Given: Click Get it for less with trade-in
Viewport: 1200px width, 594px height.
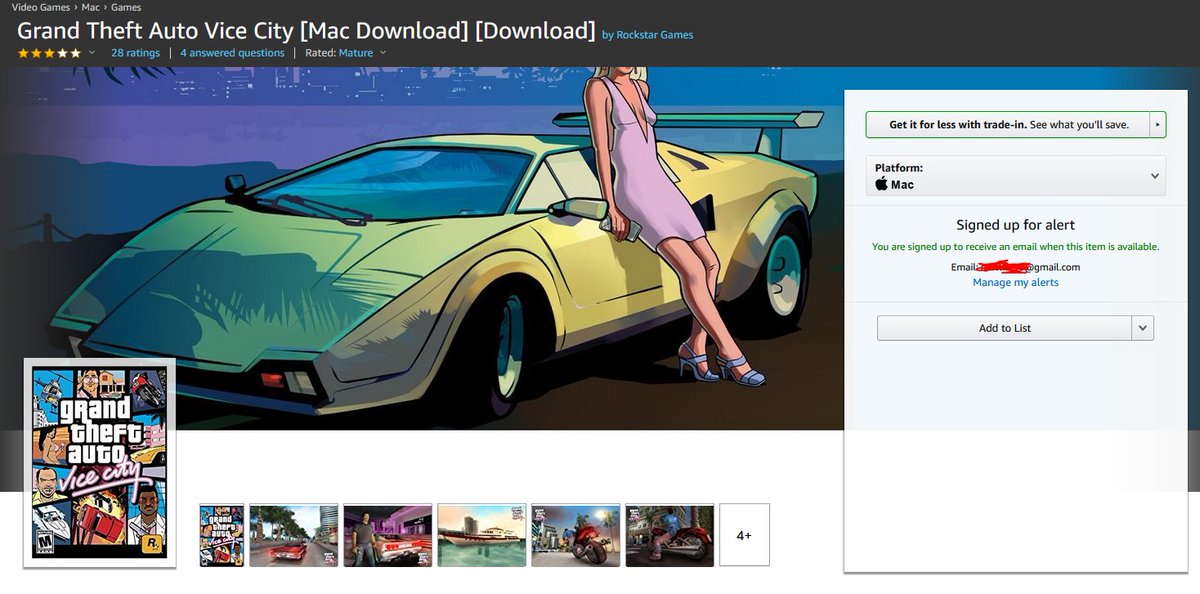Looking at the screenshot, I should (1008, 125).
